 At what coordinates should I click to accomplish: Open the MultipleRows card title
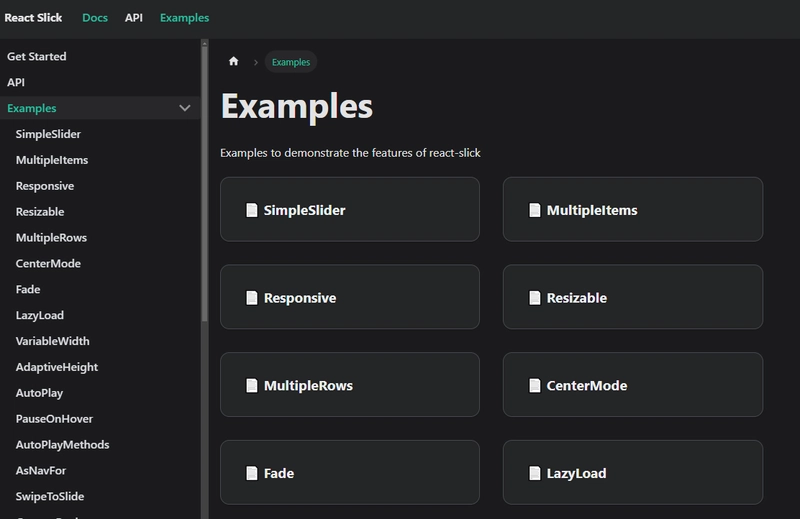(x=308, y=386)
